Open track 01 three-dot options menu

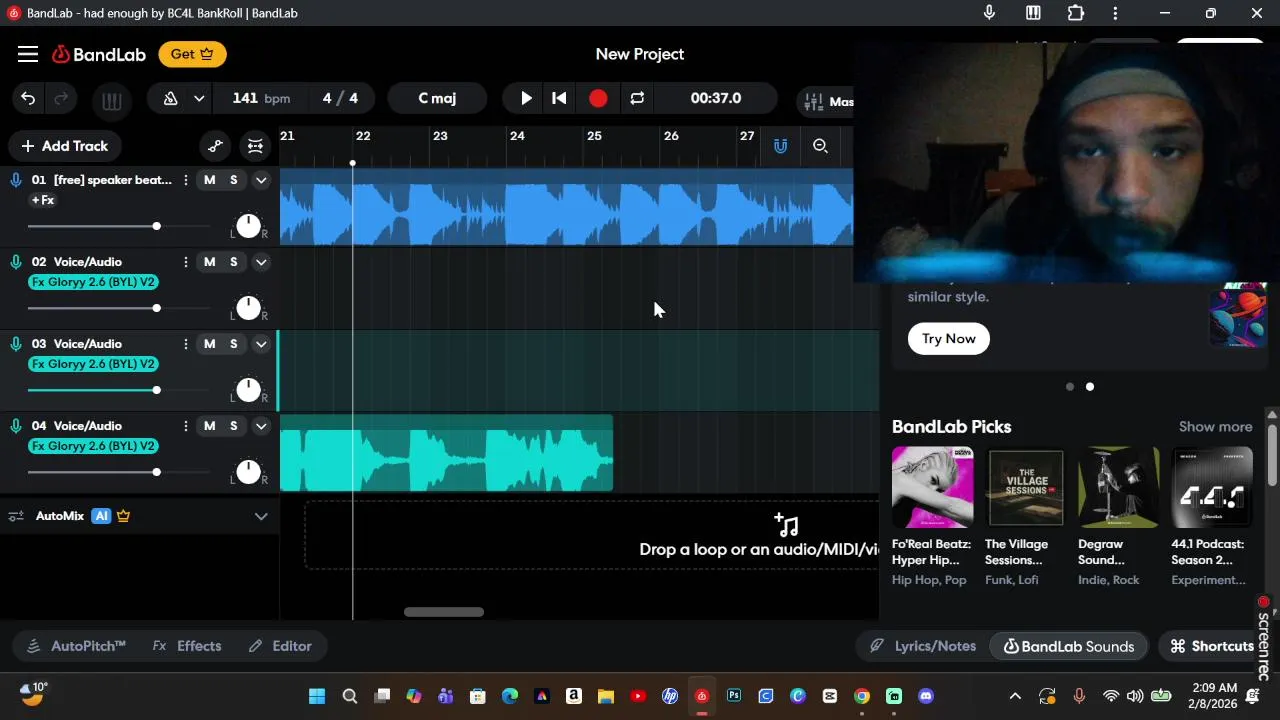point(186,180)
